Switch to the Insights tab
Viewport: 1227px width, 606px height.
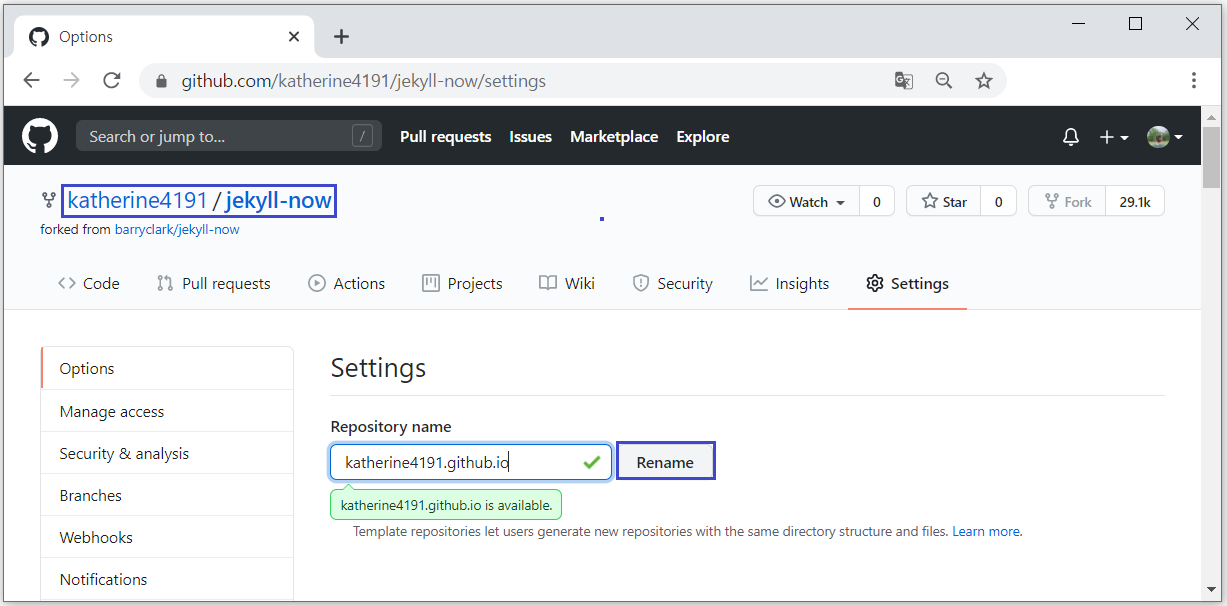(x=790, y=284)
